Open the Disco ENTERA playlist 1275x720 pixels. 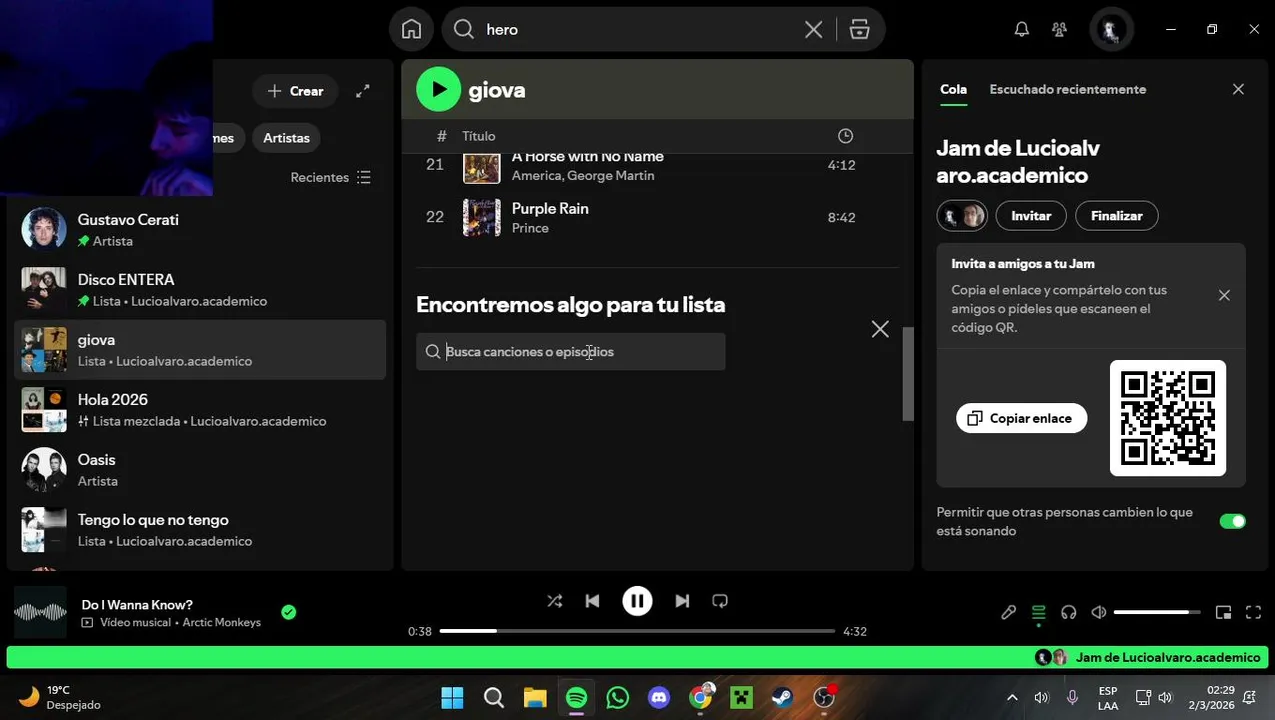[x=200, y=290]
